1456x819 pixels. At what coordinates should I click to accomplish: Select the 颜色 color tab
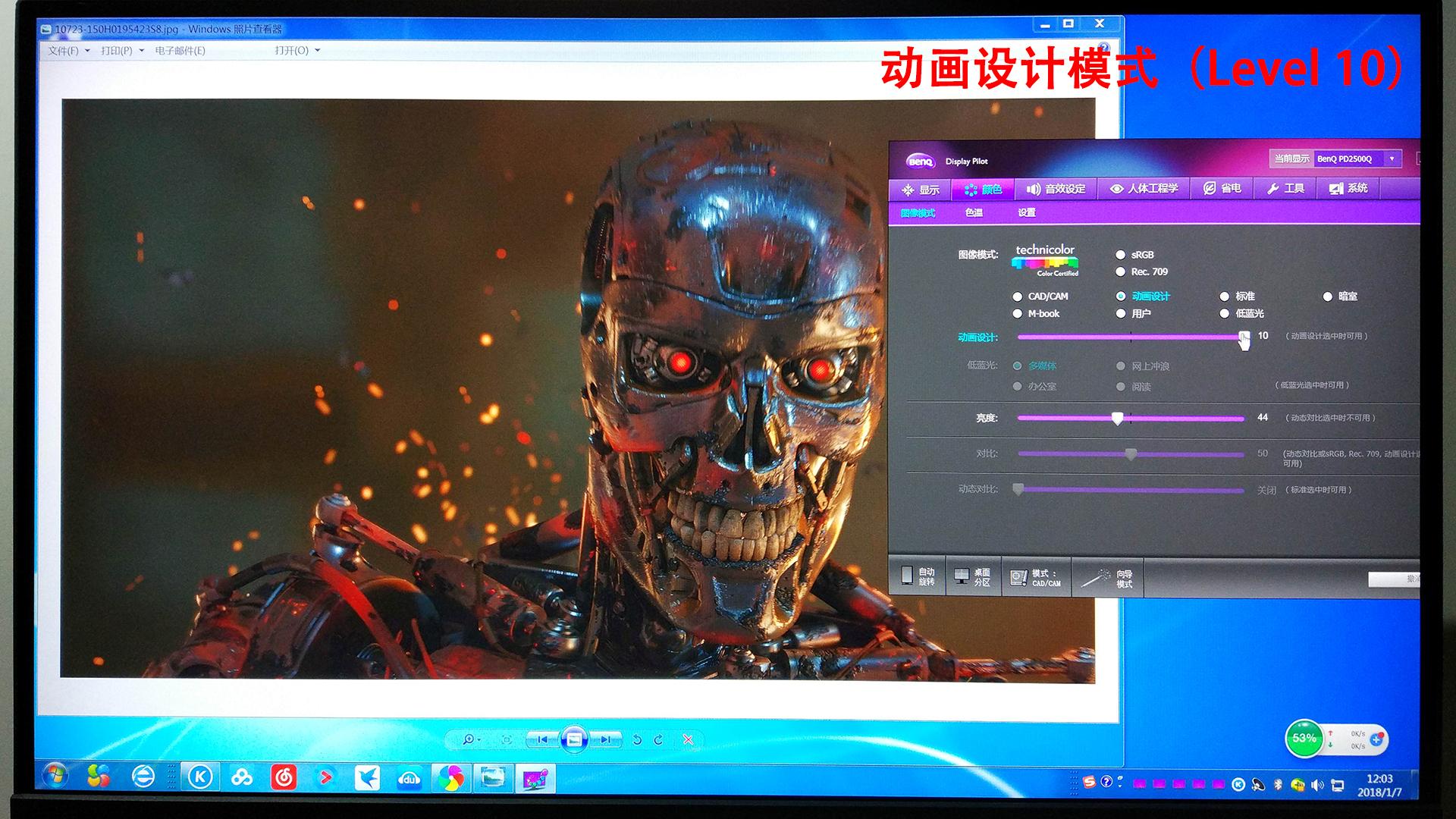(x=983, y=190)
